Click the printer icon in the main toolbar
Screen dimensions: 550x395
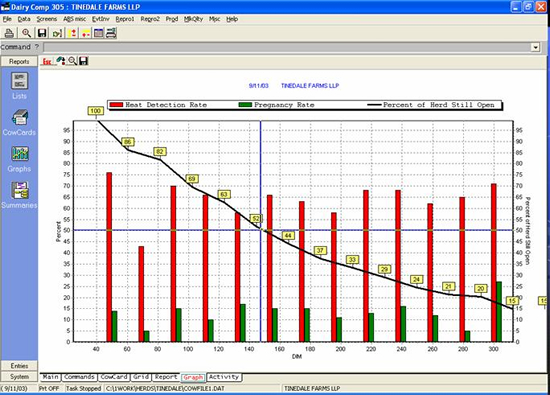[9, 33]
